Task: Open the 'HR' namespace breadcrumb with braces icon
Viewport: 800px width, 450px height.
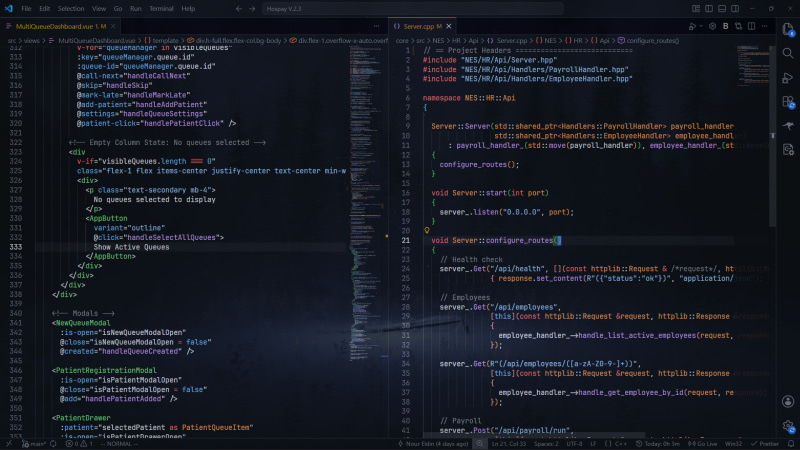Action: 573,41
